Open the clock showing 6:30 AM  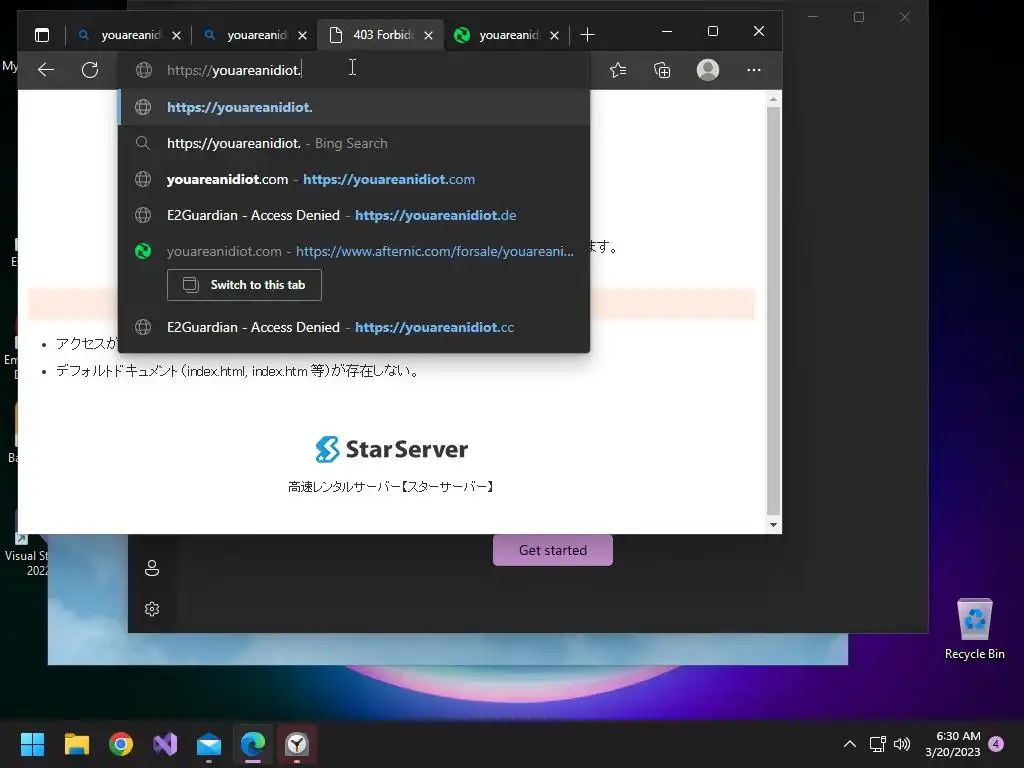953,744
